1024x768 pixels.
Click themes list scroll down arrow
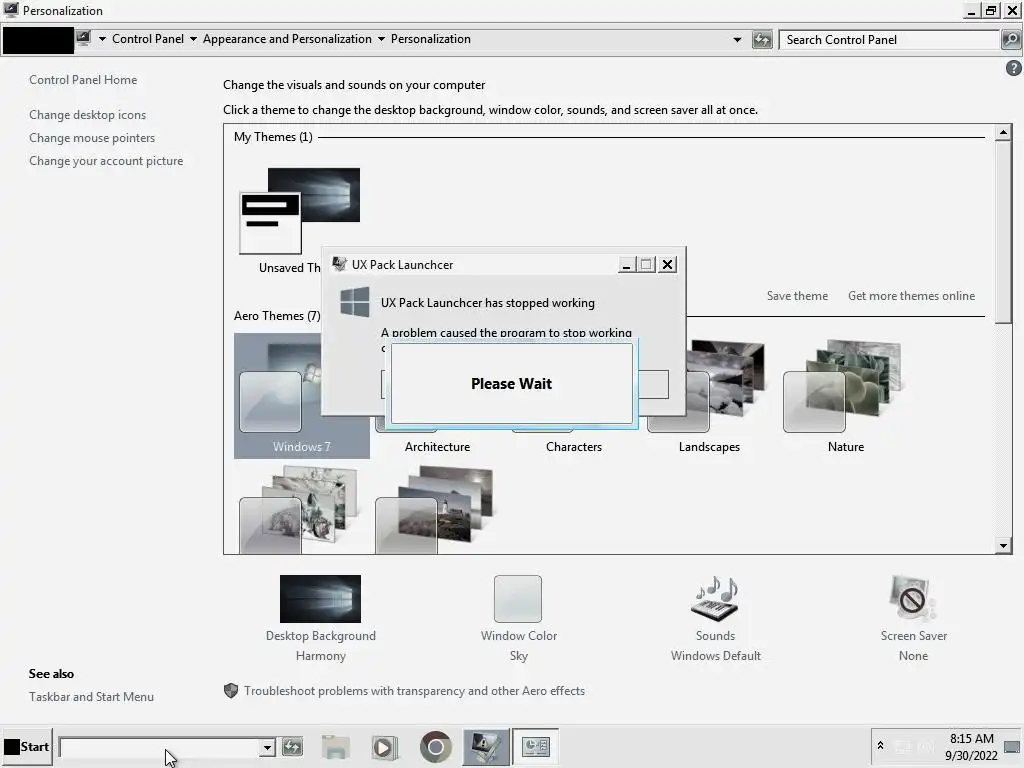1003,546
